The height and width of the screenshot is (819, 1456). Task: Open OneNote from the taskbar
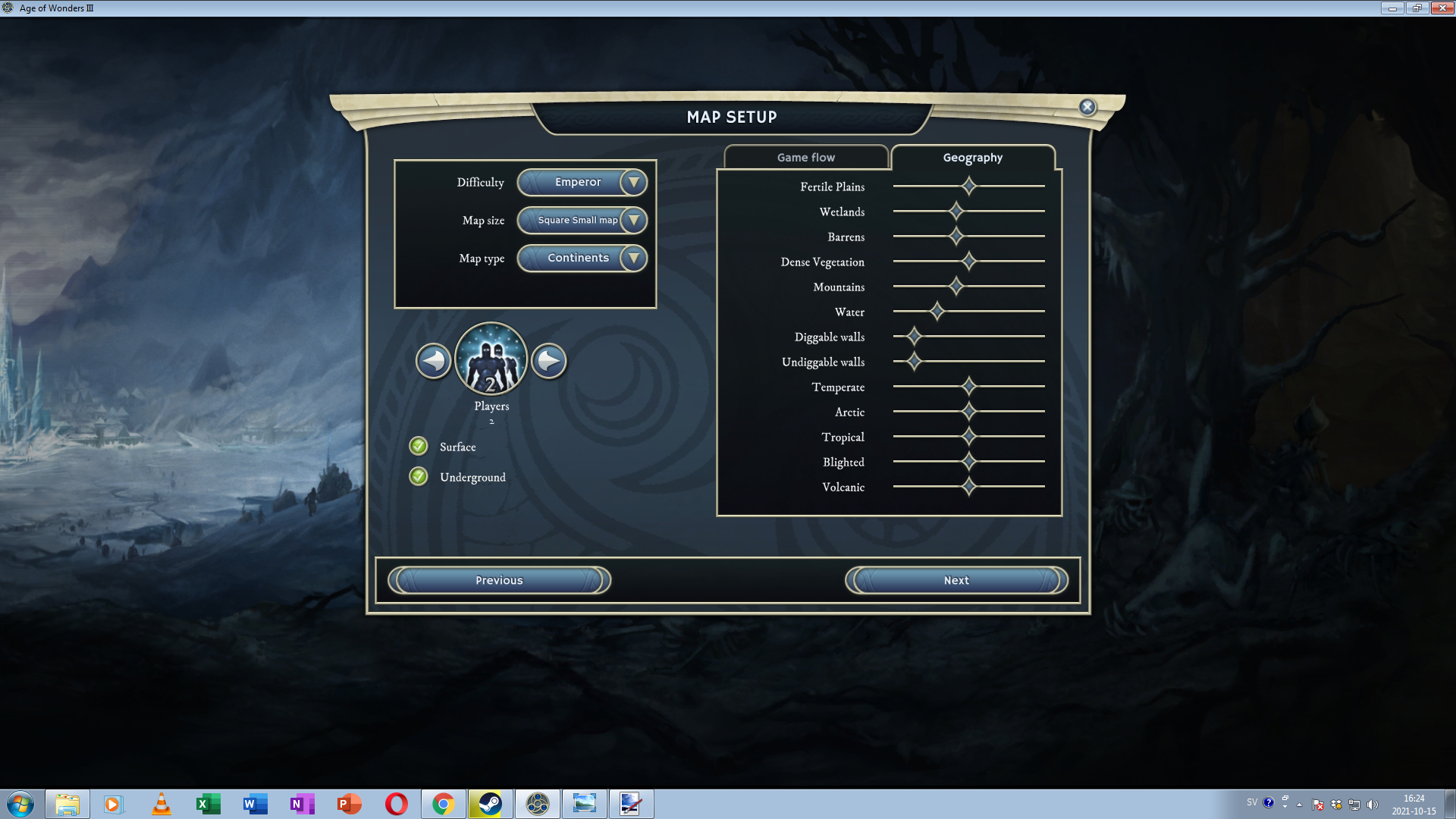302,804
